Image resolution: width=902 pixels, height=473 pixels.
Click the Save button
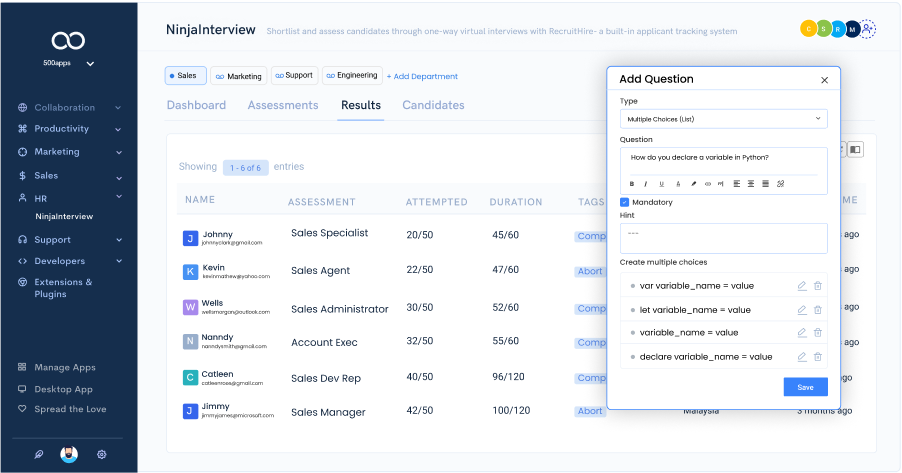click(x=805, y=387)
